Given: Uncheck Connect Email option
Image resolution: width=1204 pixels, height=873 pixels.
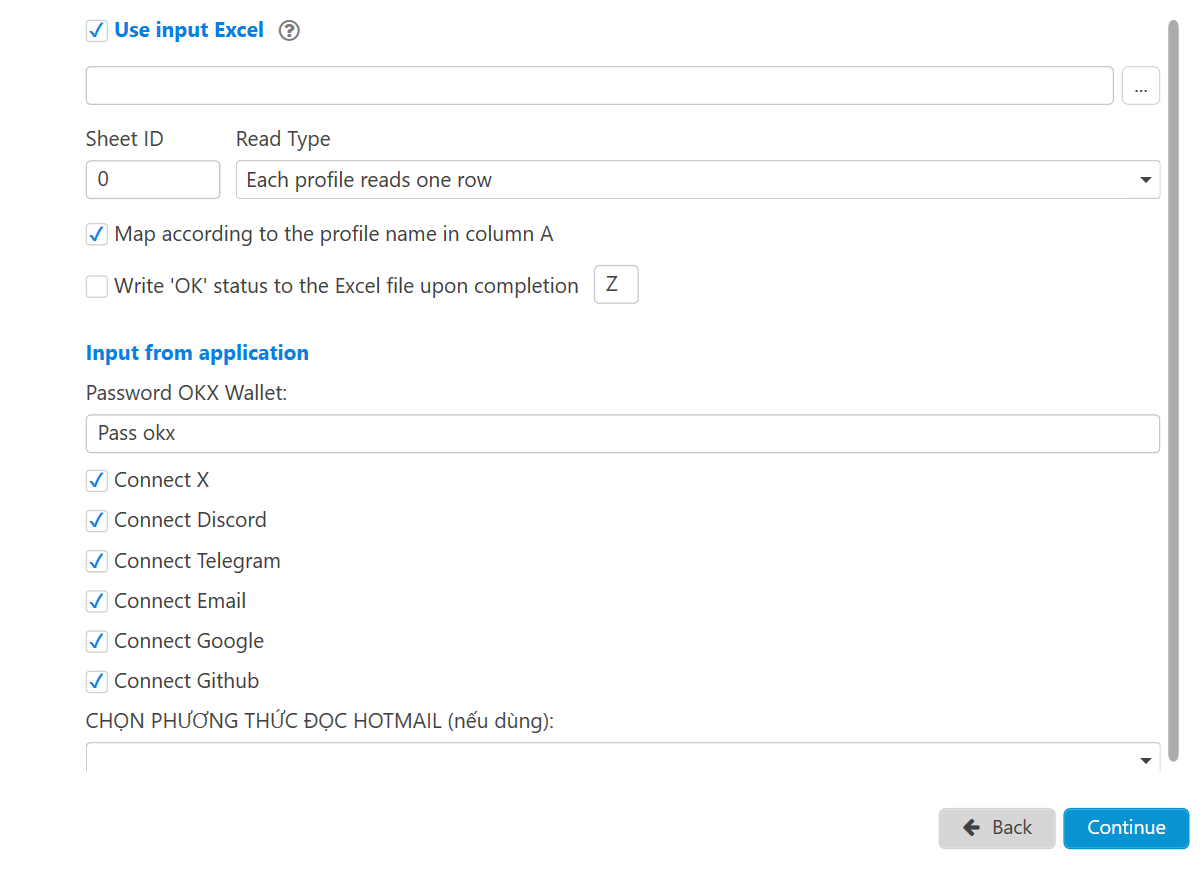Looking at the screenshot, I should (x=97, y=602).
